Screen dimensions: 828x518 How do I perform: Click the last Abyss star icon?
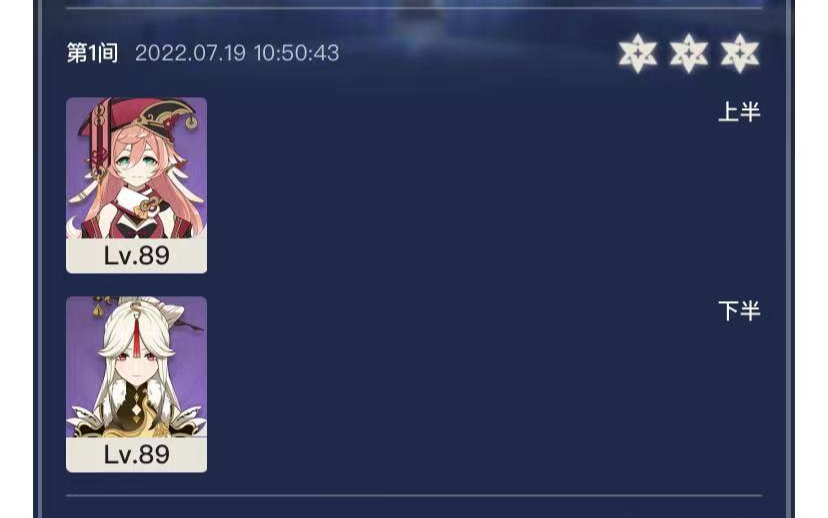tap(740, 53)
